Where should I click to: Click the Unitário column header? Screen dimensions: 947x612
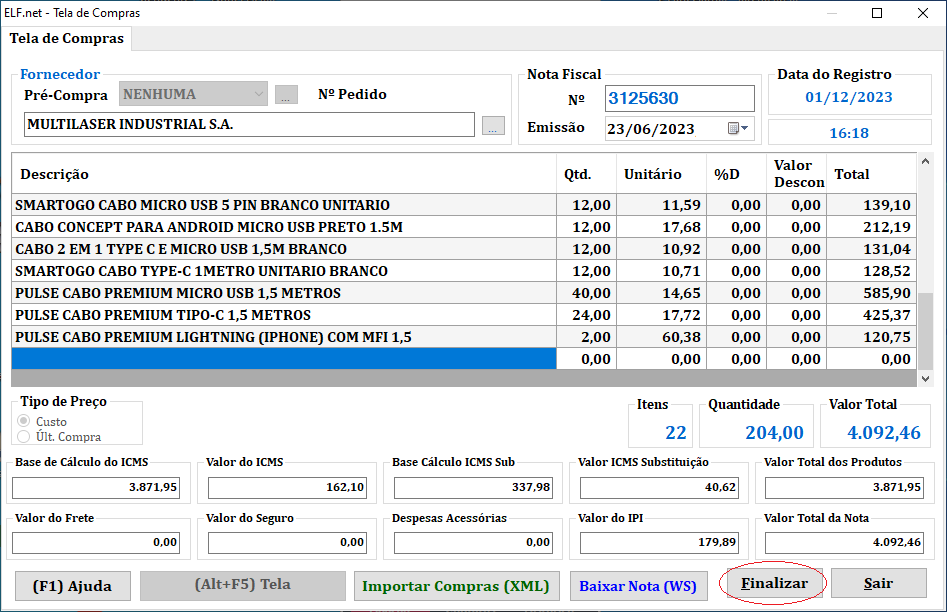click(x=661, y=174)
